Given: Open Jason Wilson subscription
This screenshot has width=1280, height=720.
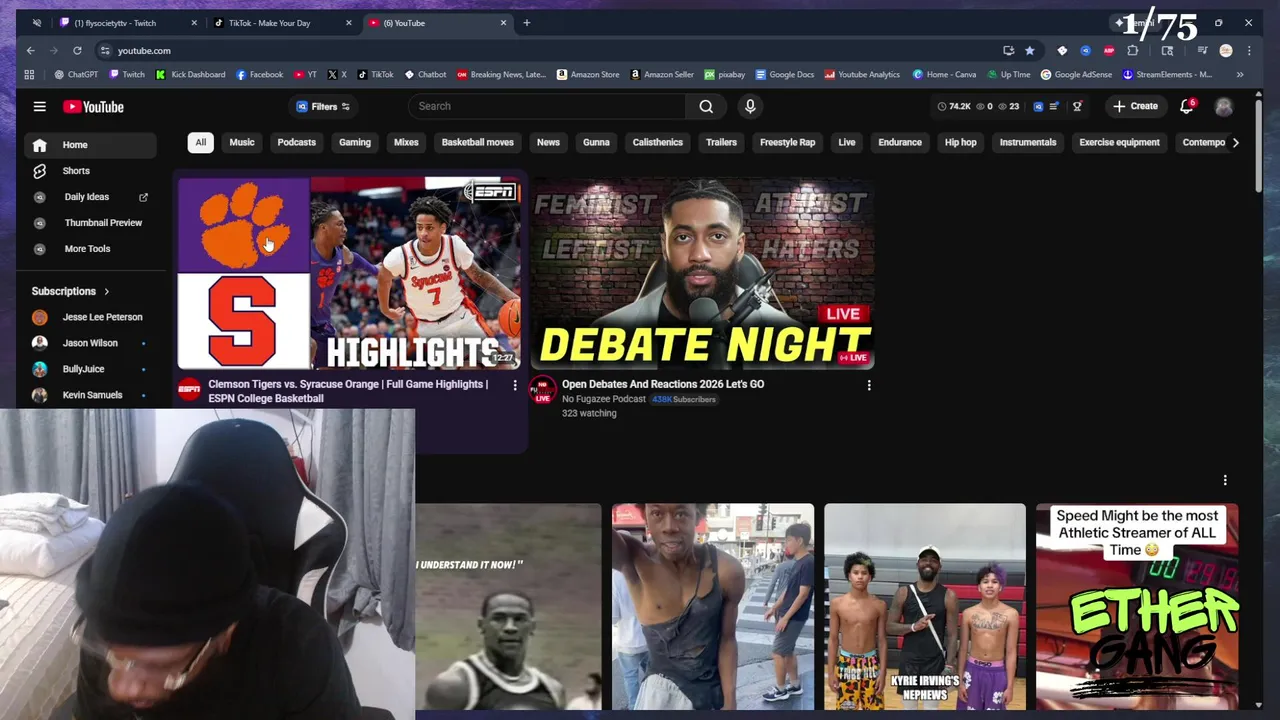Looking at the screenshot, I should pyautogui.click(x=90, y=343).
